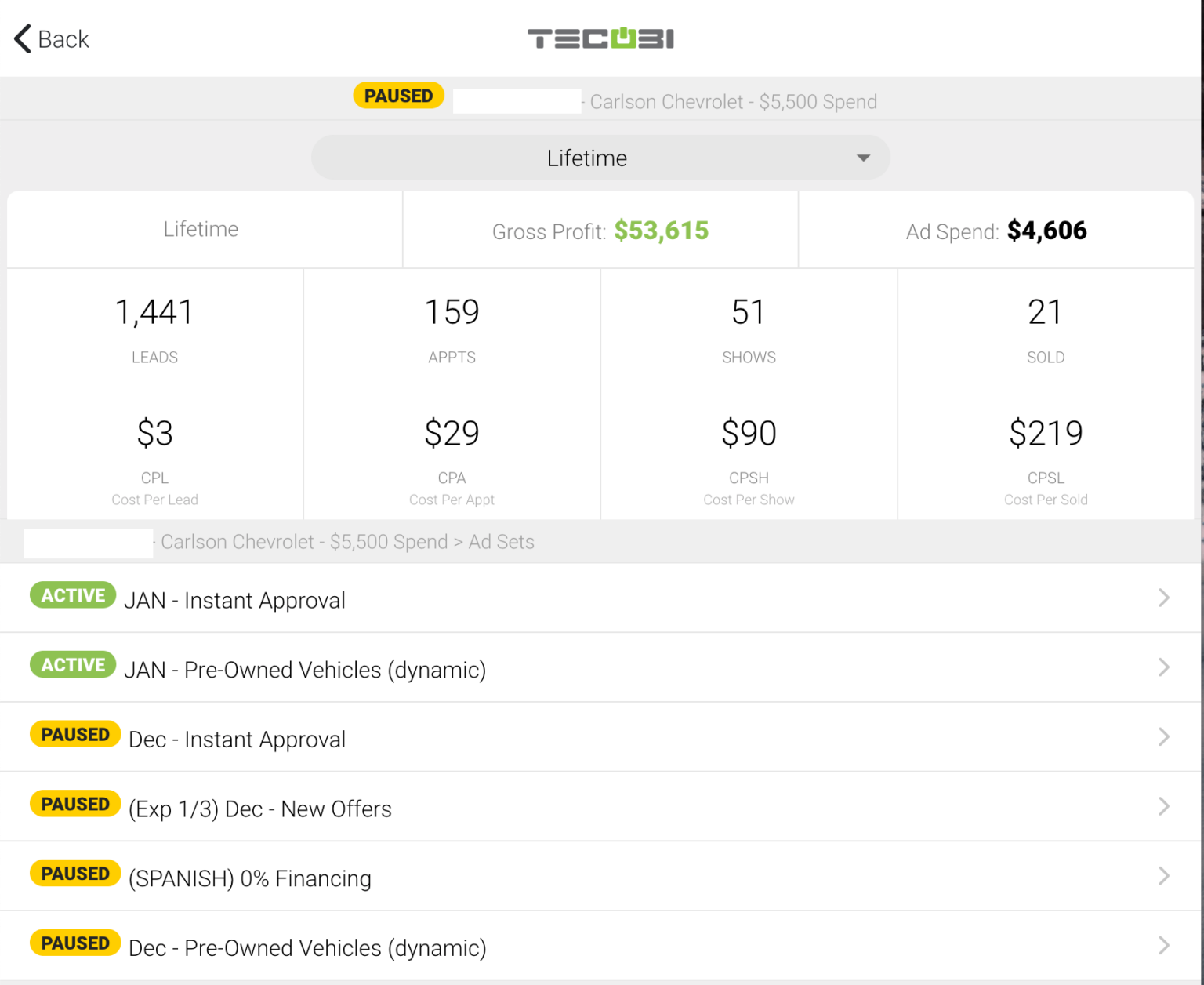Click the chevron beside Dec - Pre-Owned Vehicles
1204x985 pixels.
click(x=1164, y=945)
